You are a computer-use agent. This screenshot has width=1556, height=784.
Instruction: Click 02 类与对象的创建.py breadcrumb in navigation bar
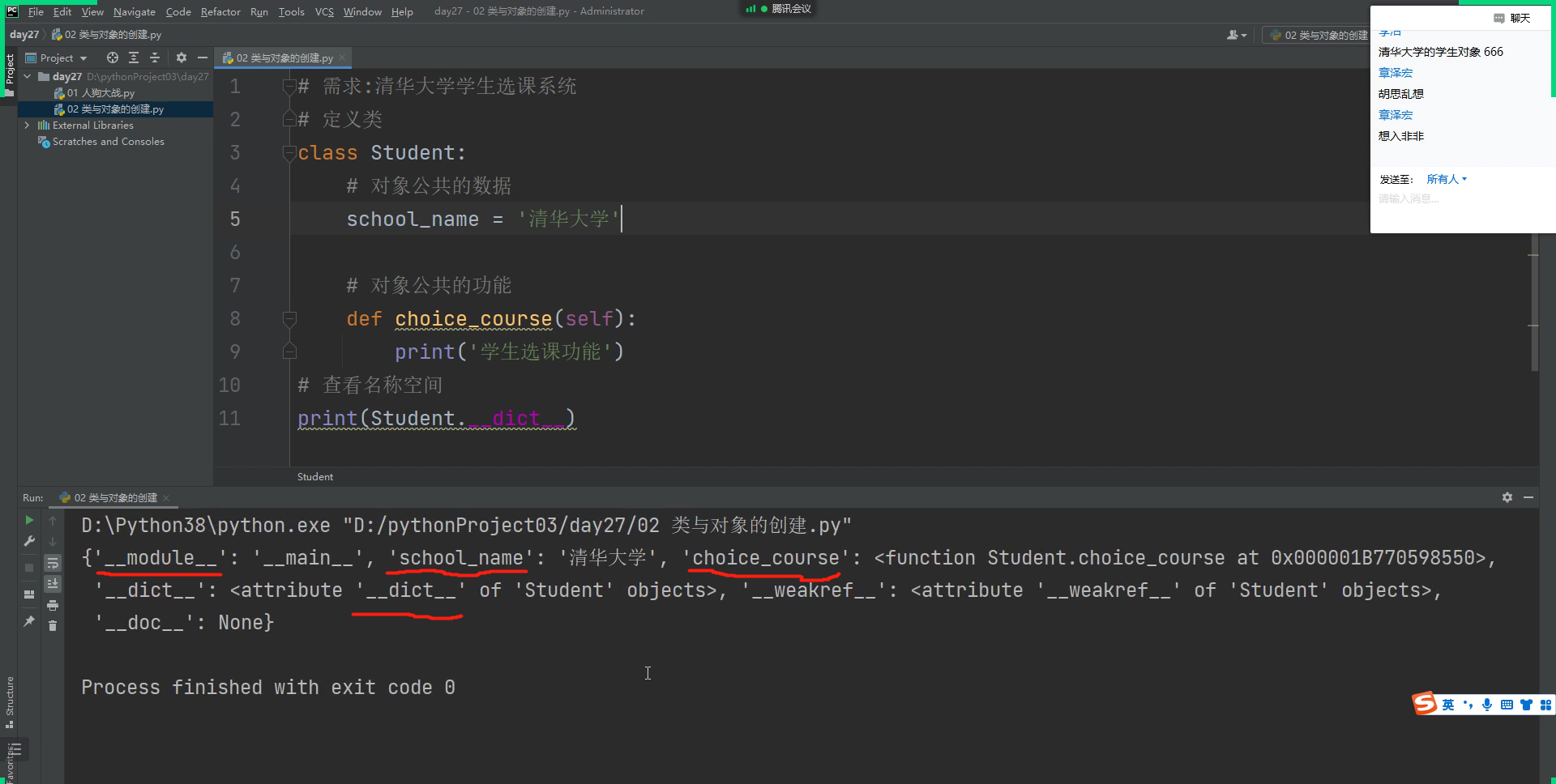pyautogui.click(x=106, y=35)
